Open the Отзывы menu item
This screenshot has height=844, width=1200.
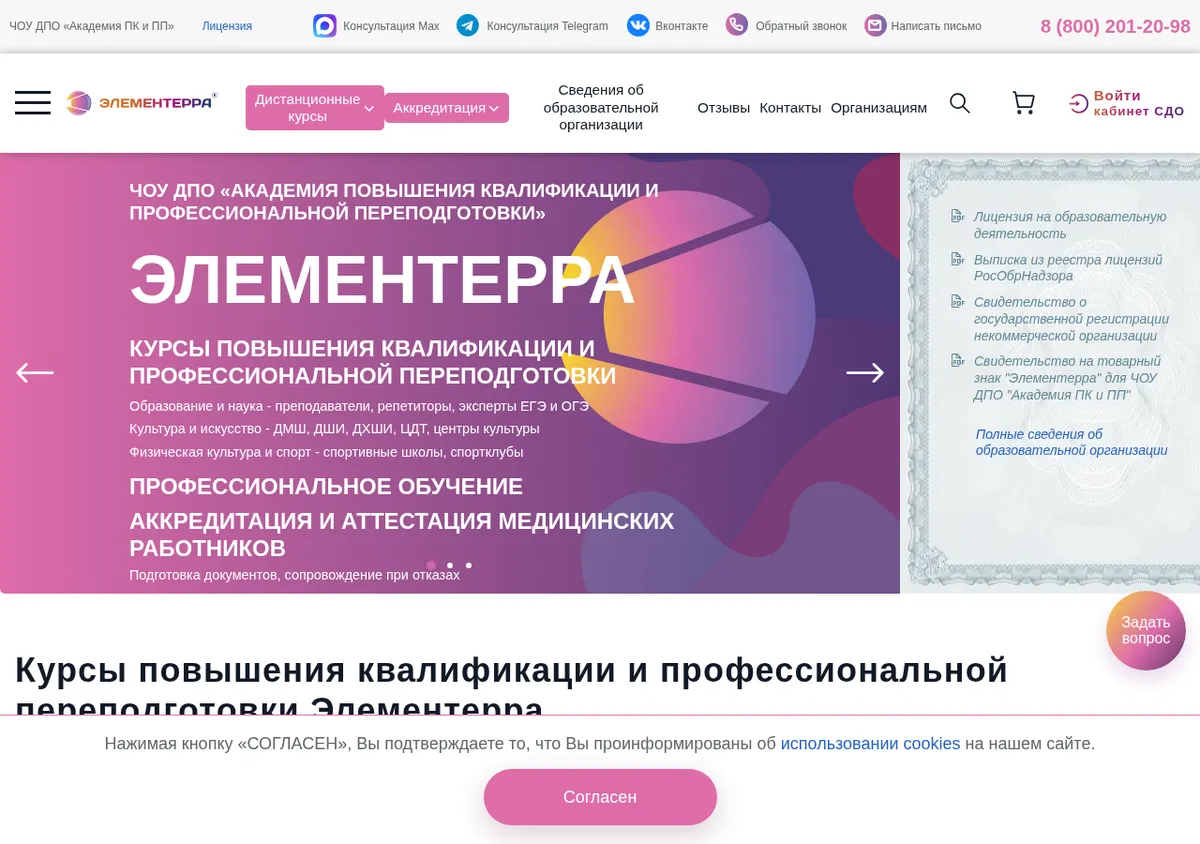pos(724,108)
